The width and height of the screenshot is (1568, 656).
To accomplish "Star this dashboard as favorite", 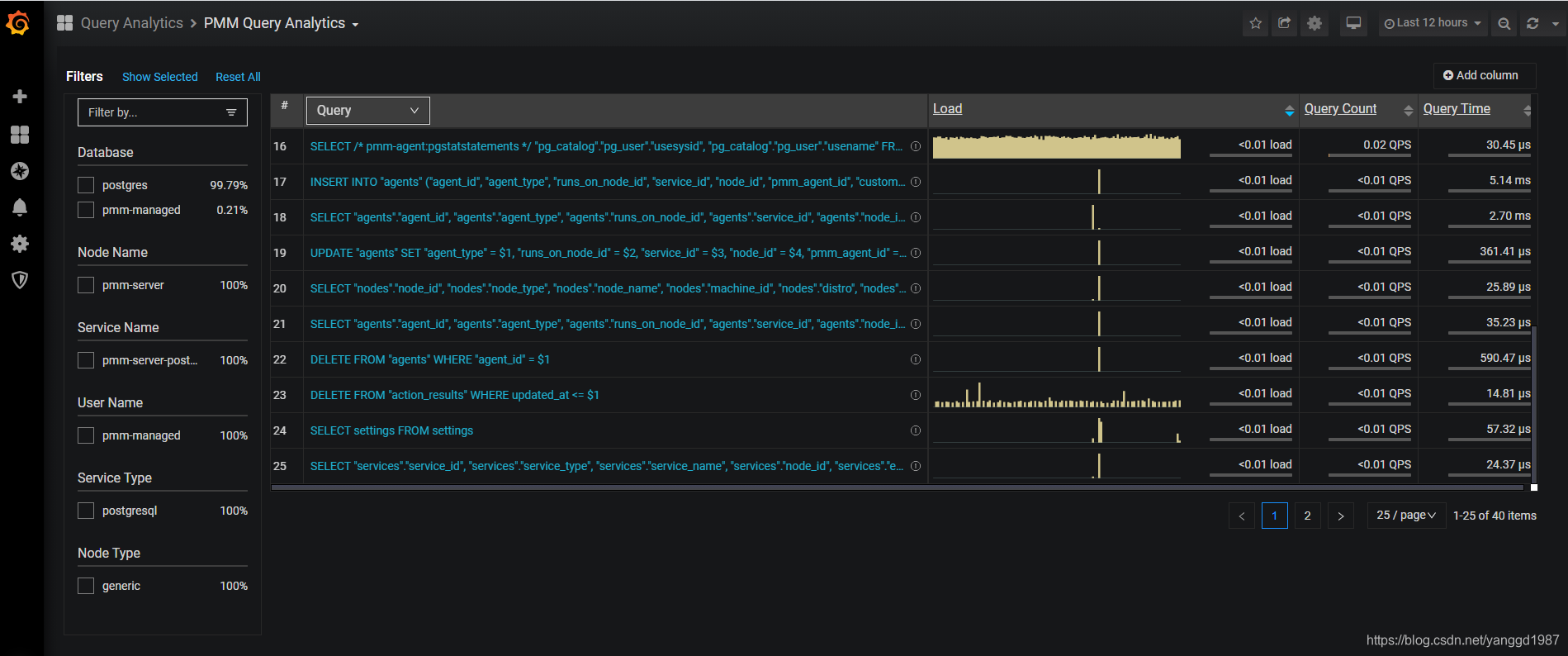I will pyautogui.click(x=1256, y=23).
